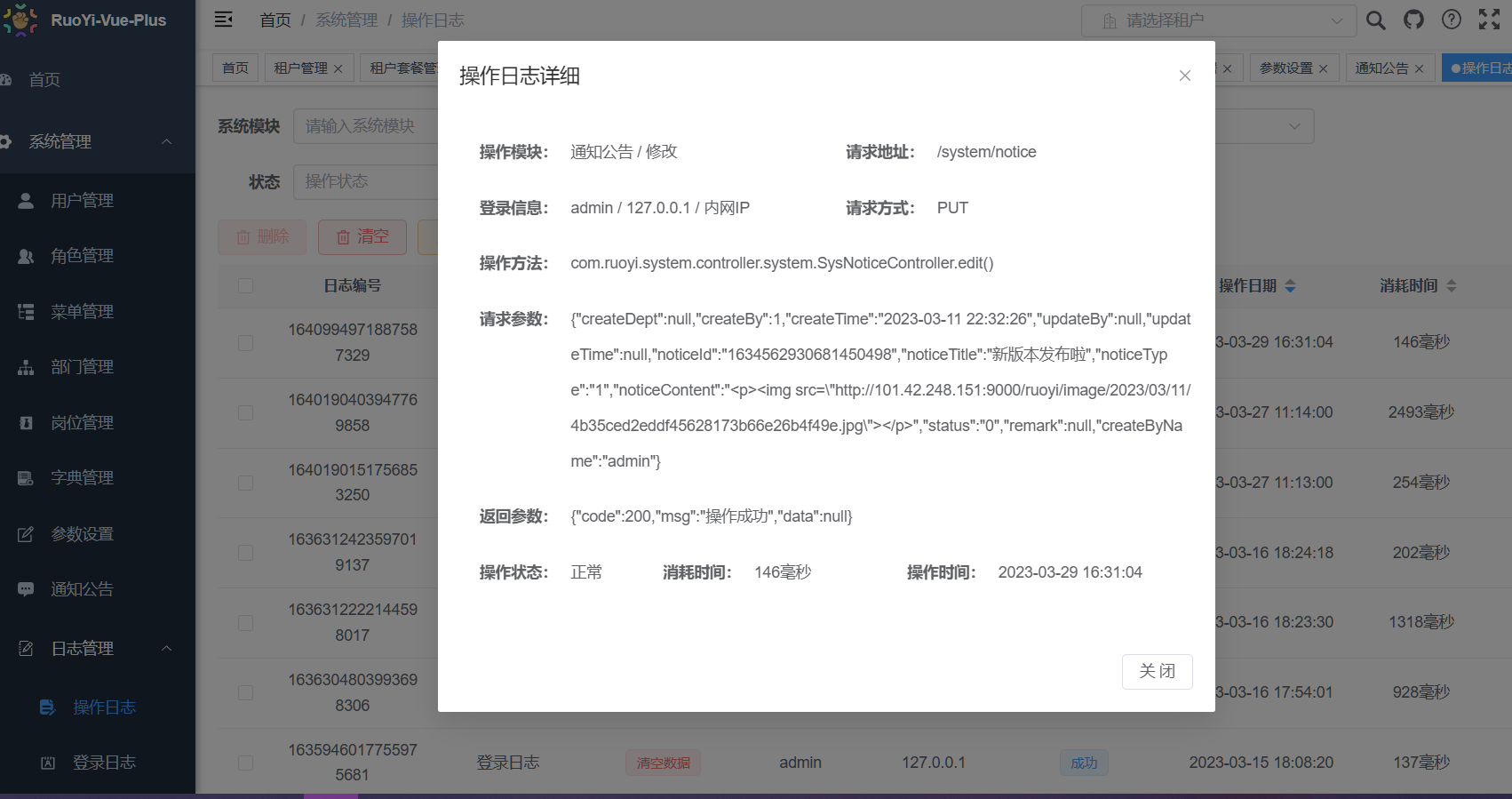Close the 租户管理 tab with its X

coord(338,68)
